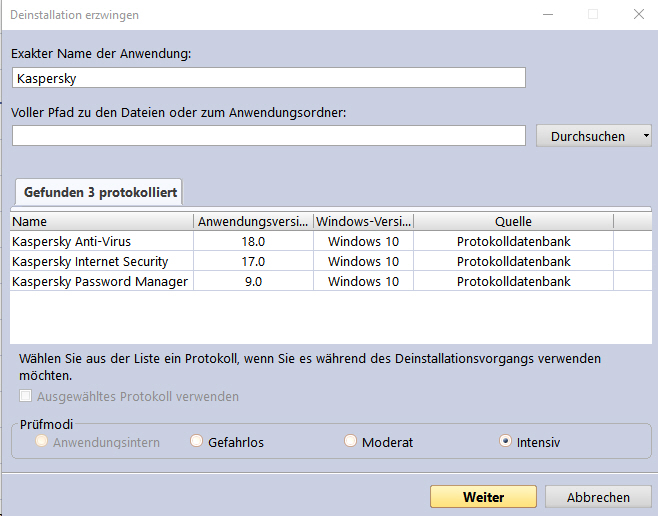Select the Anwendungsintern radio button
Screen dimensions: 658x516
click(x=41, y=441)
